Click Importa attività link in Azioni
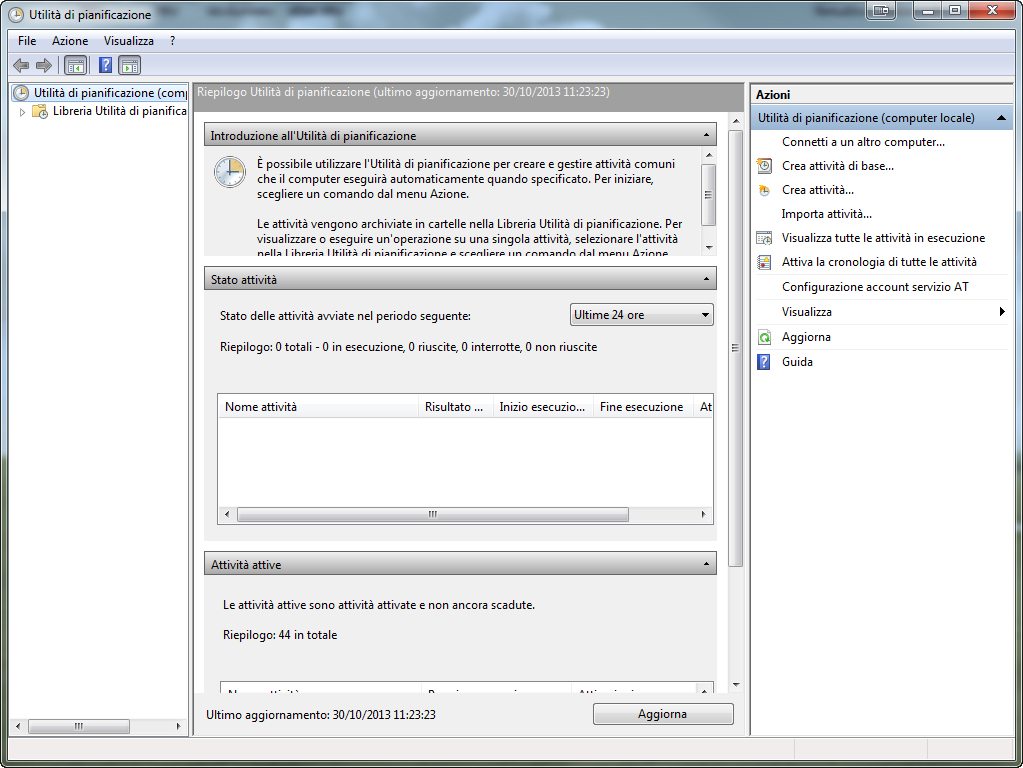Image resolution: width=1023 pixels, height=768 pixels. (826, 214)
